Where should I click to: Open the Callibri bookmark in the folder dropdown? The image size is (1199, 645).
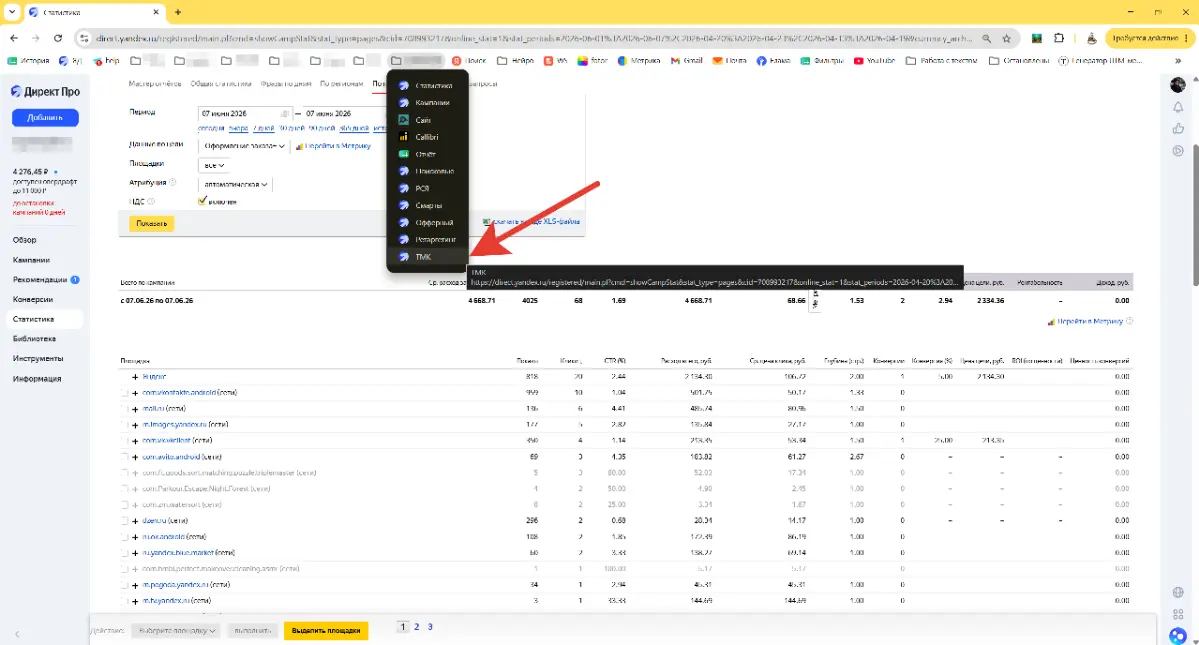[x=427, y=137]
